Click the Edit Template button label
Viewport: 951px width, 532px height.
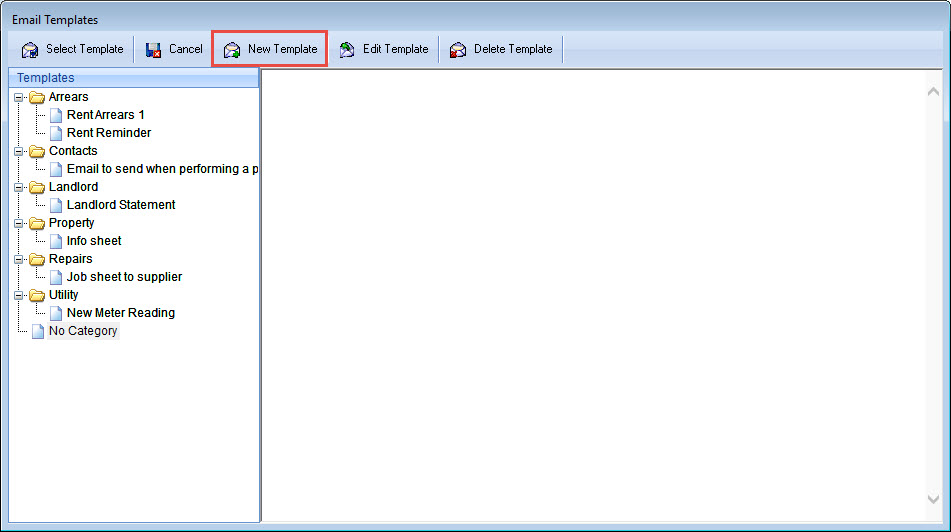(x=395, y=49)
